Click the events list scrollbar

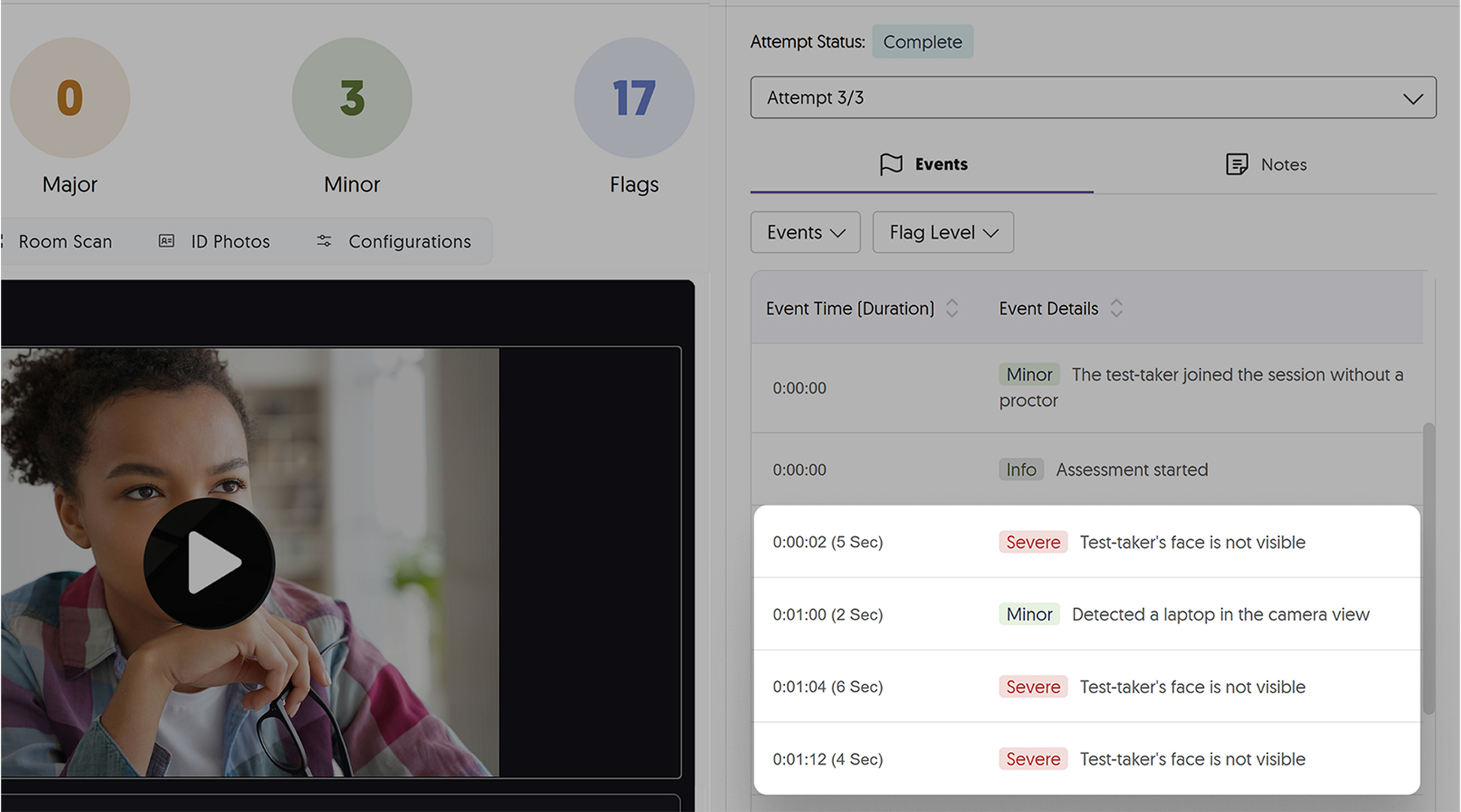(1429, 568)
